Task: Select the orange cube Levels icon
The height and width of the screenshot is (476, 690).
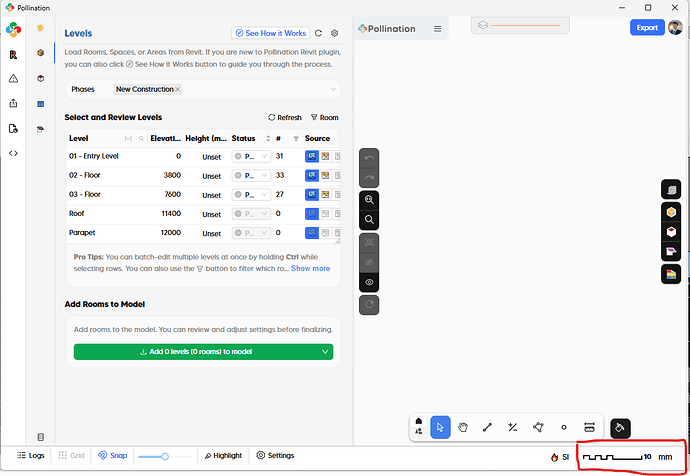Action: (x=40, y=53)
